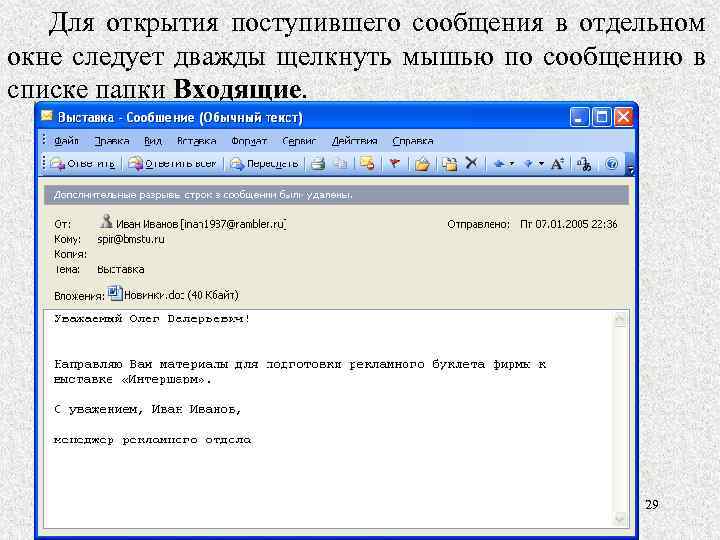Click sender name Иван Иванов
The image size is (720, 540).
click(x=147, y=224)
